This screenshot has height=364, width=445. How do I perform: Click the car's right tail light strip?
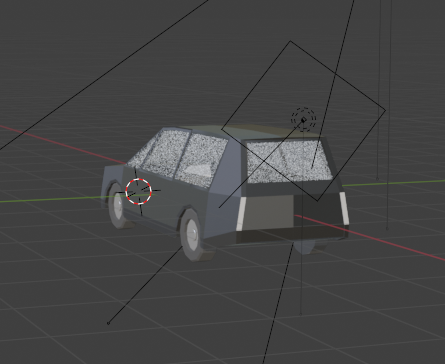coord(345,208)
